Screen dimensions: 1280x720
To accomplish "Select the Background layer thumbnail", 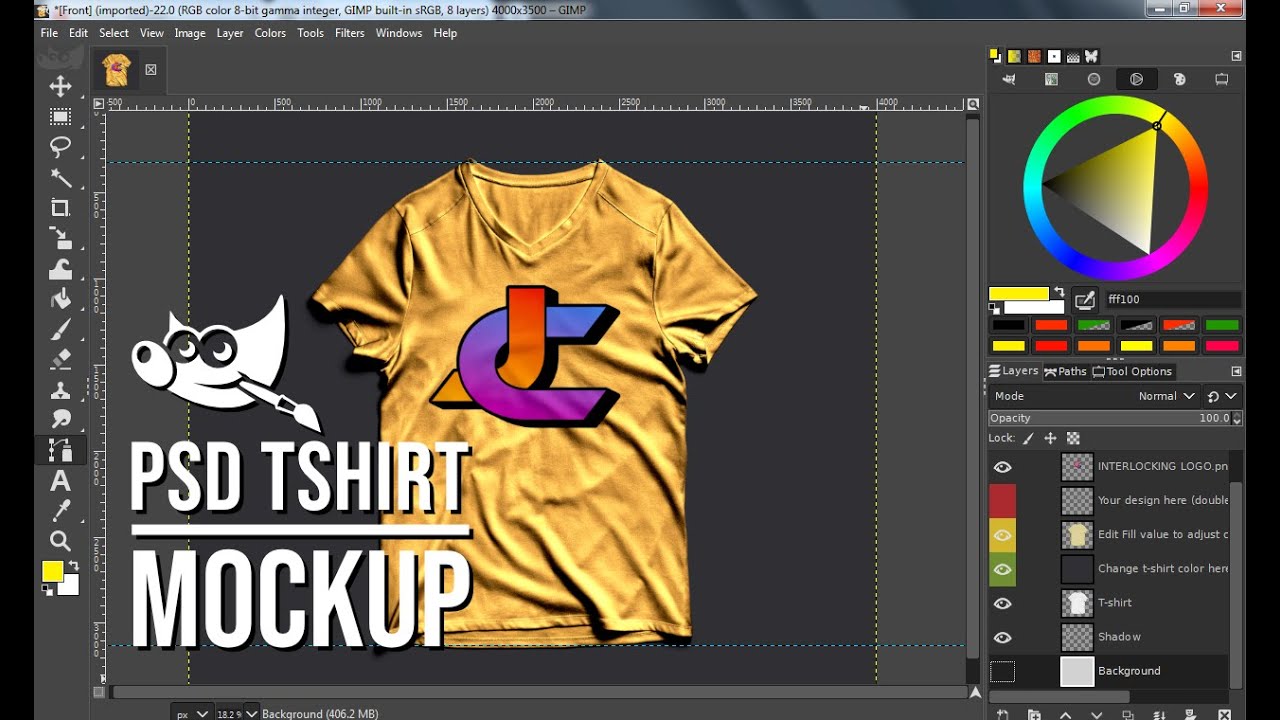I will click(1077, 671).
